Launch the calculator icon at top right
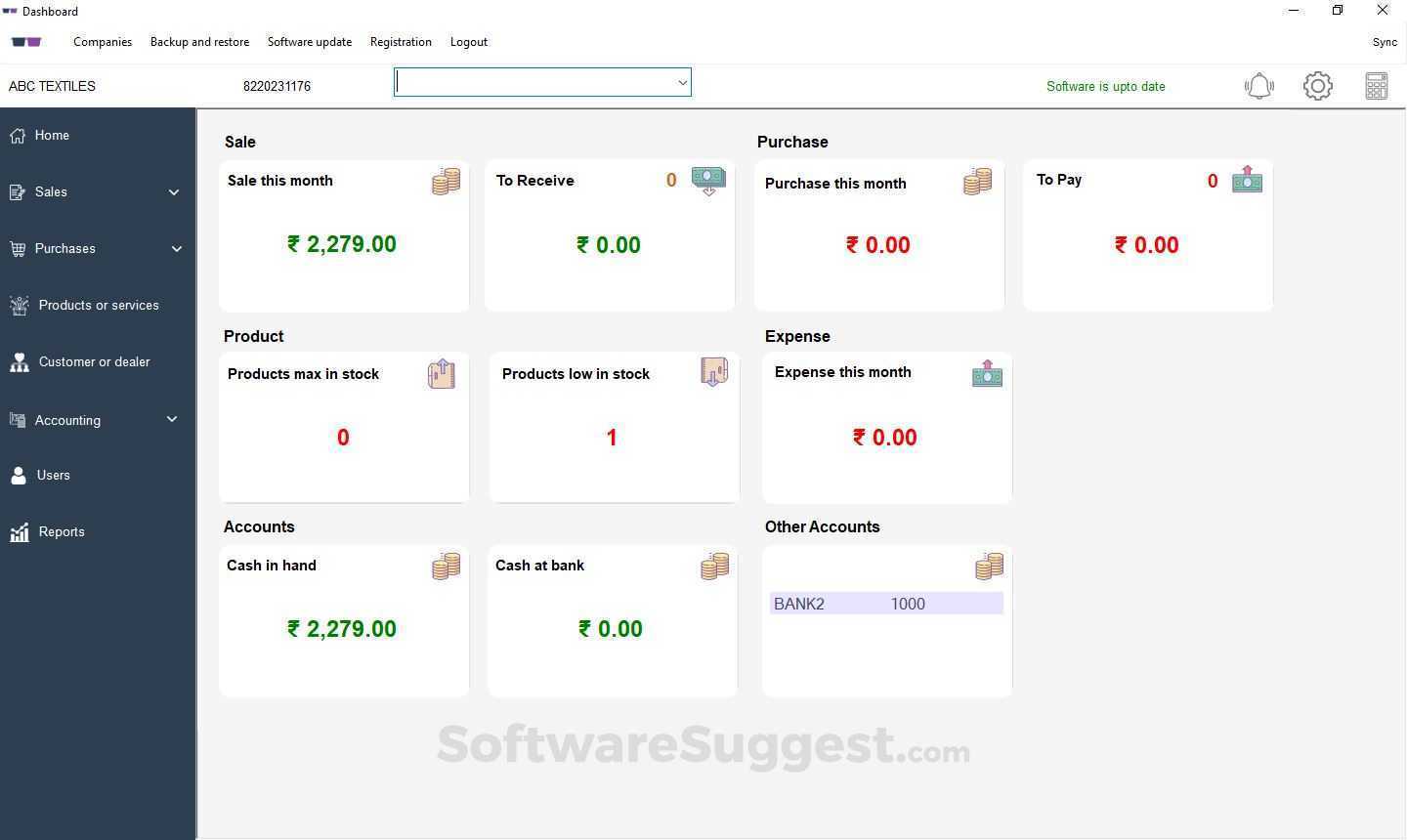 (1376, 86)
